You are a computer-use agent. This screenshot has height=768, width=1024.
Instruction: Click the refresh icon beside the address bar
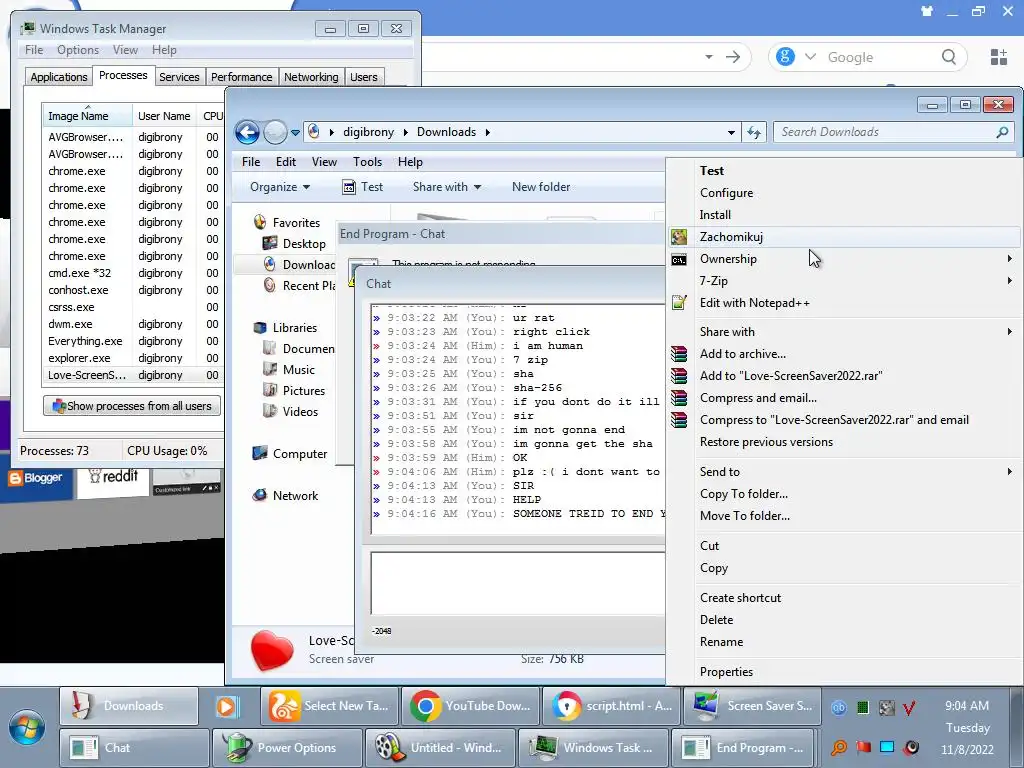click(754, 133)
